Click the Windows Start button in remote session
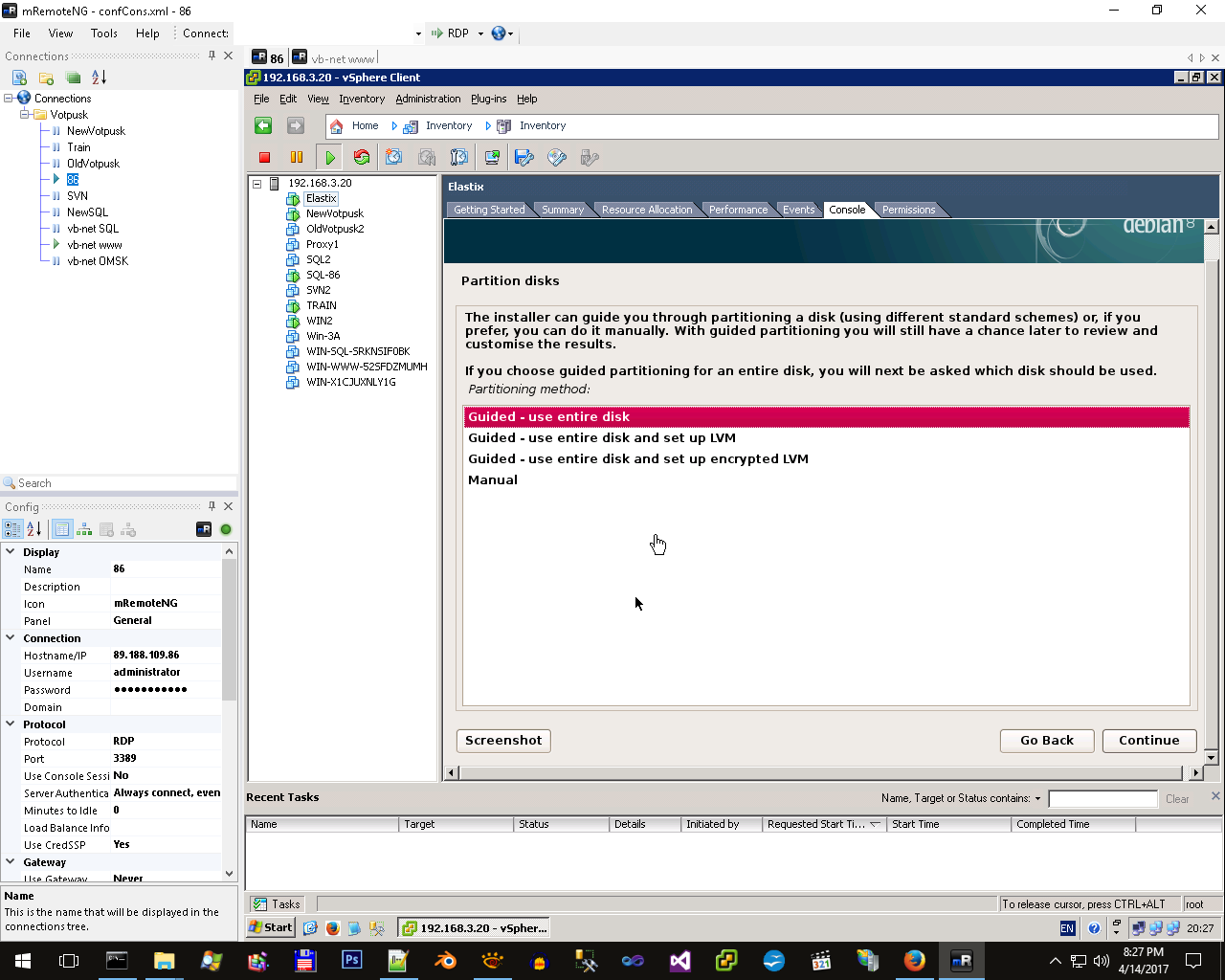Screen dimensions: 1225x980 (x=272, y=927)
